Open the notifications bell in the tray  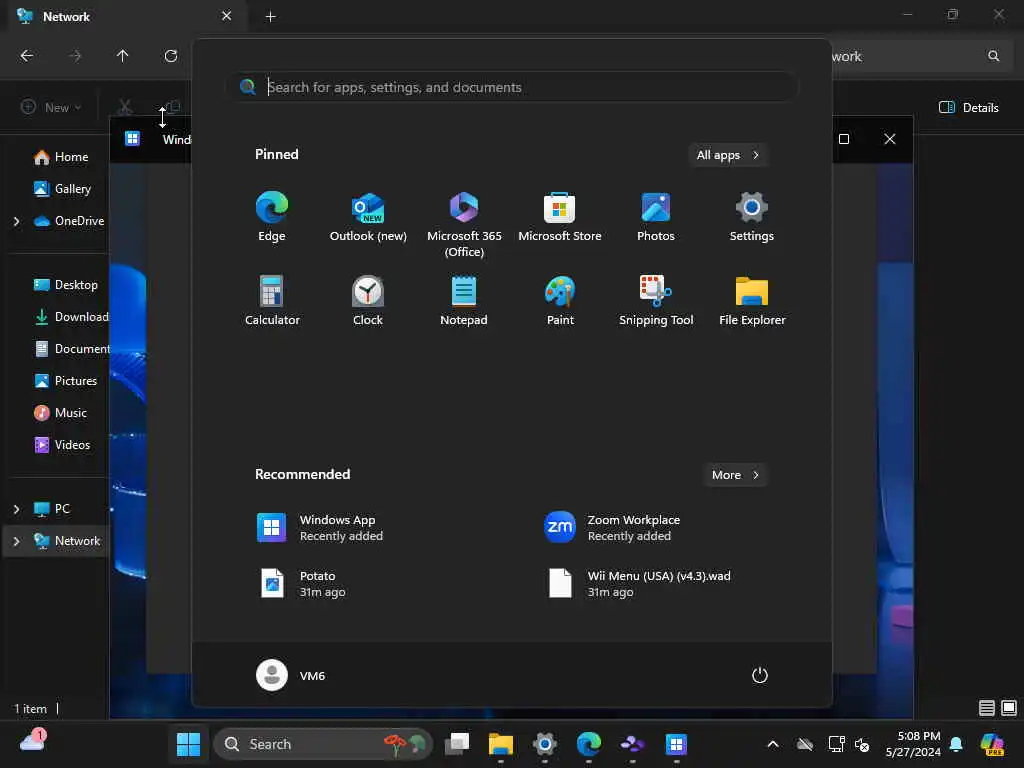[x=956, y=744]
